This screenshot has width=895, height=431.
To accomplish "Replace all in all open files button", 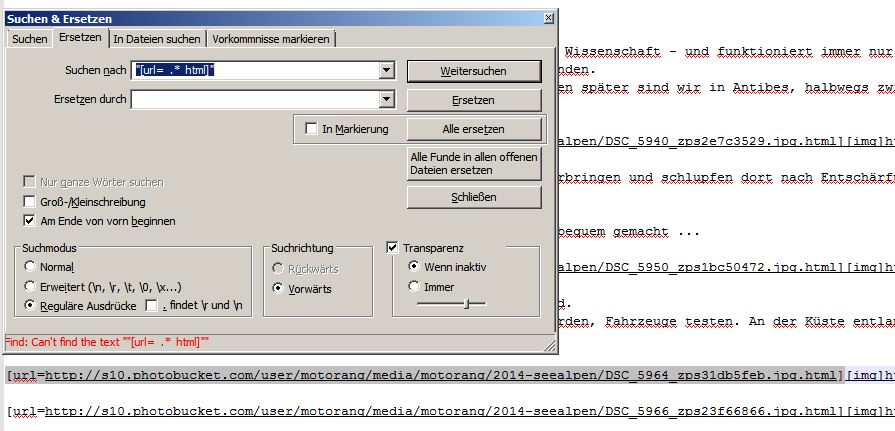I will [474, 164].
